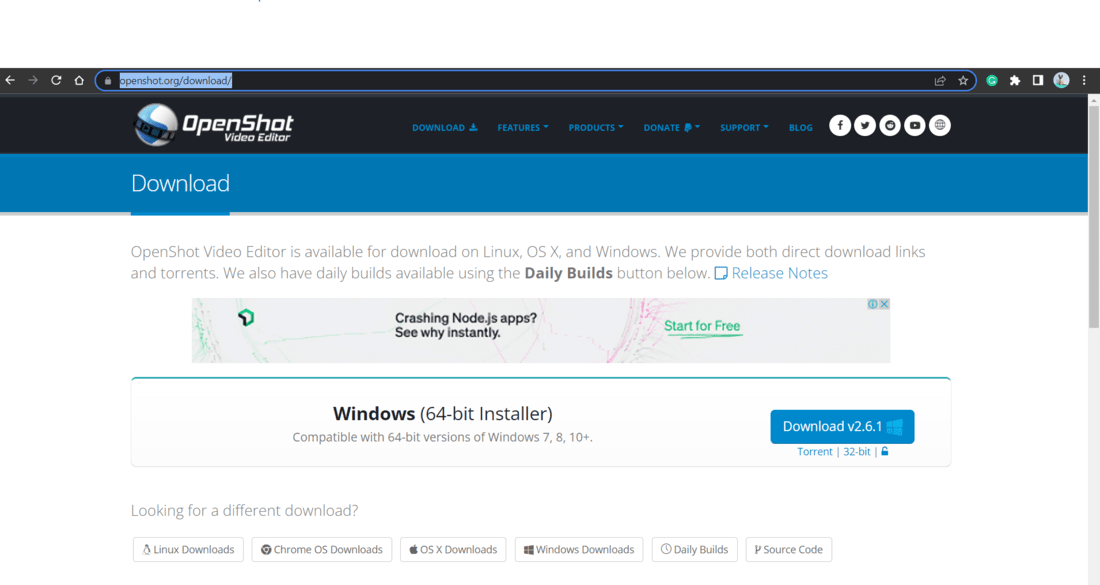Open the Chrome three-dot menu
This screenshot has width=1100, height=585.
[x=1085, y=81]
